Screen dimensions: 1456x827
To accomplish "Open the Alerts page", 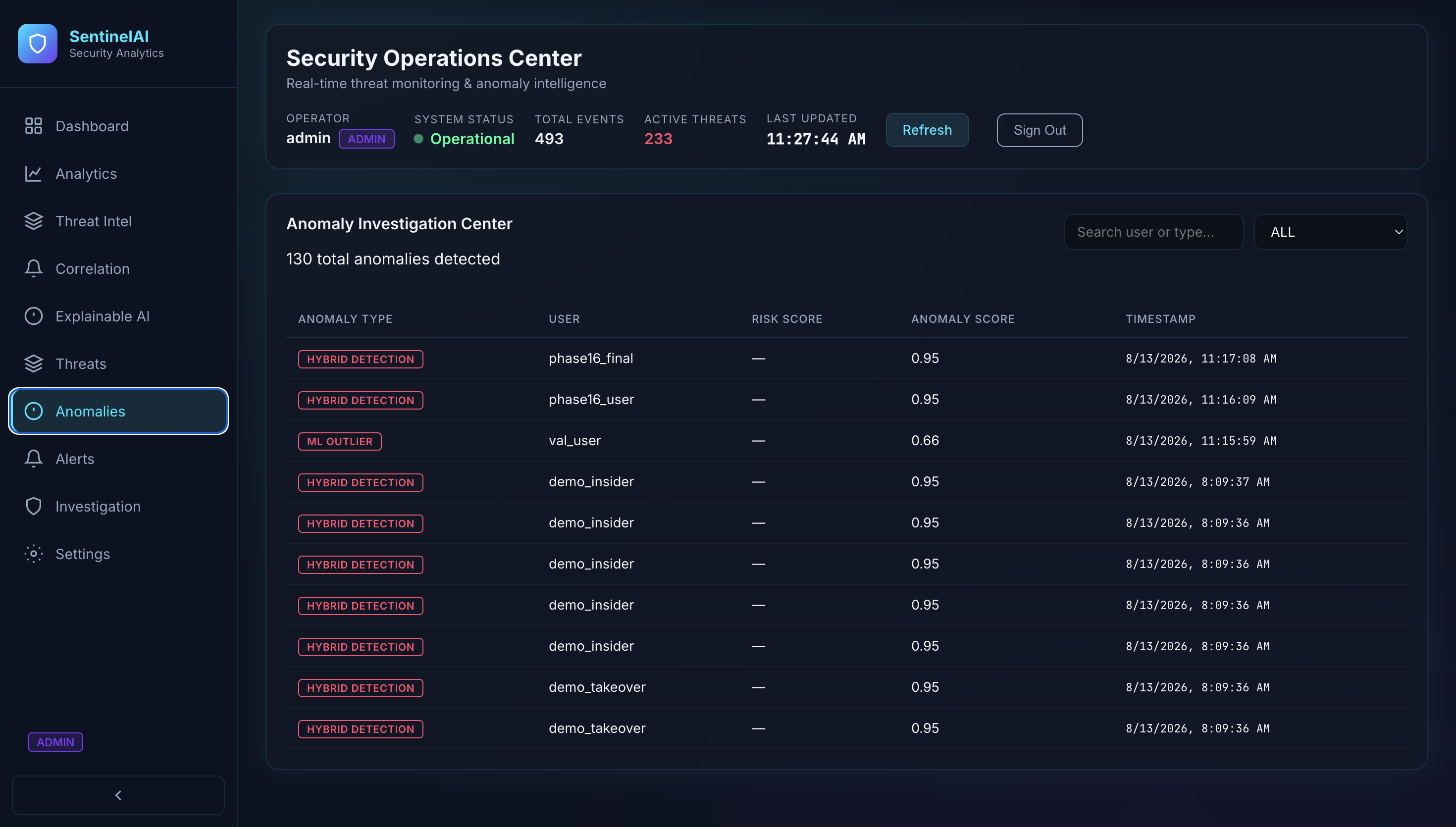I will click(118, 459).
